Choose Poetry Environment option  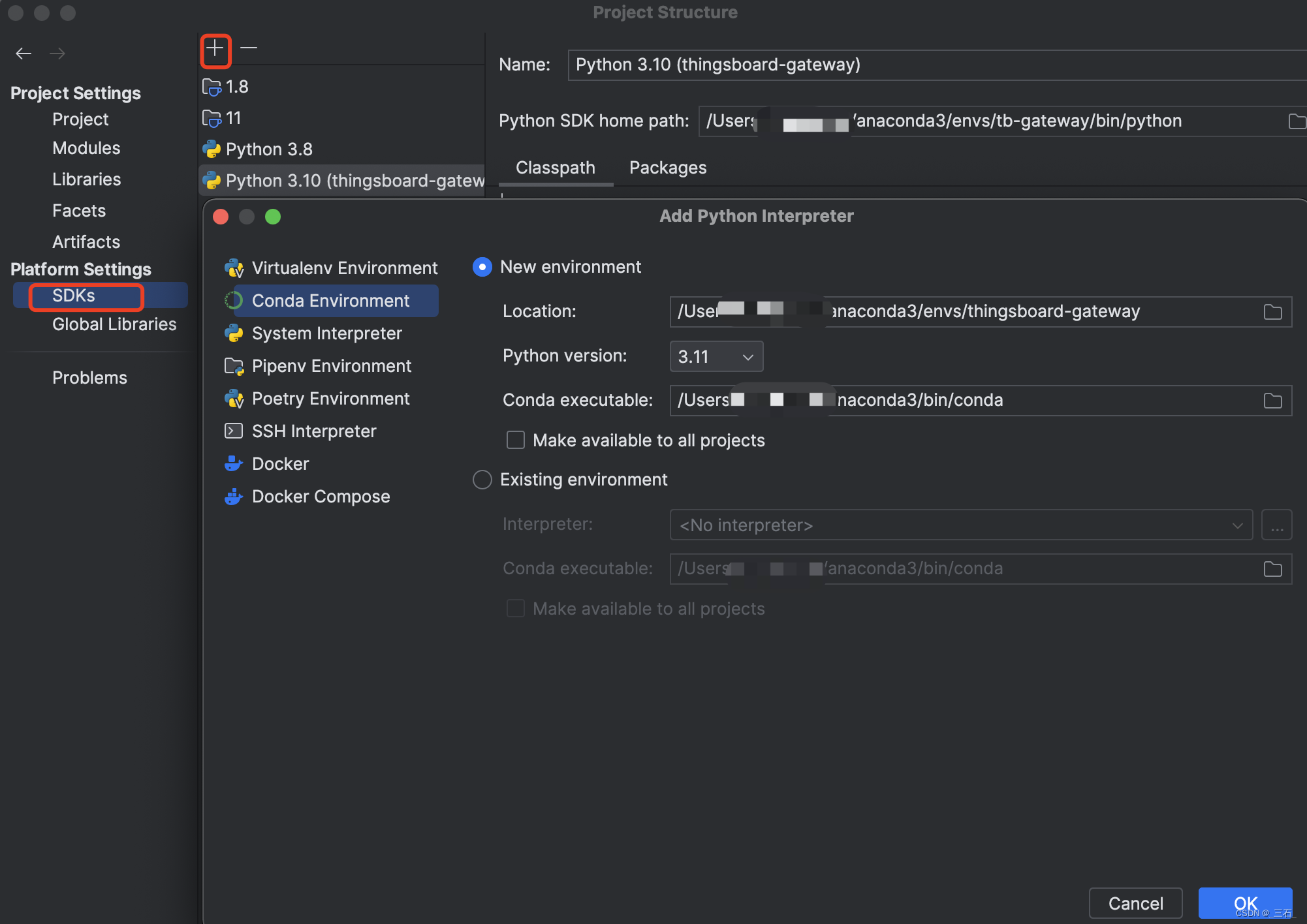(x=317, y=399)
